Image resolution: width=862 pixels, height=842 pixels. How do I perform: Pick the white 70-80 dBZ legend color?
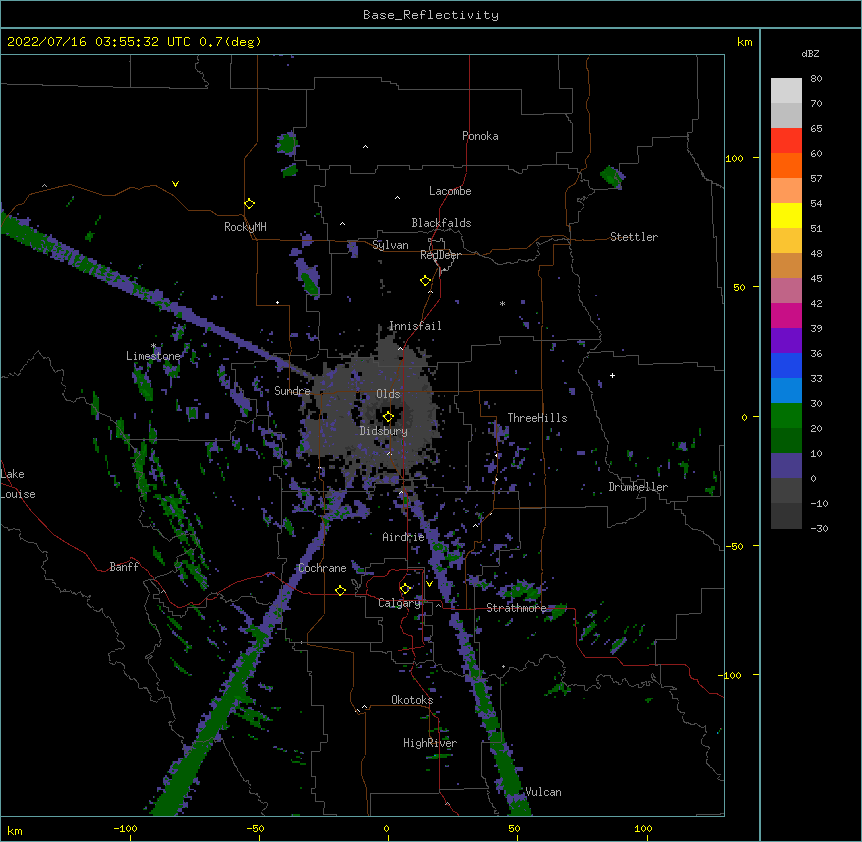pos(786,91)
